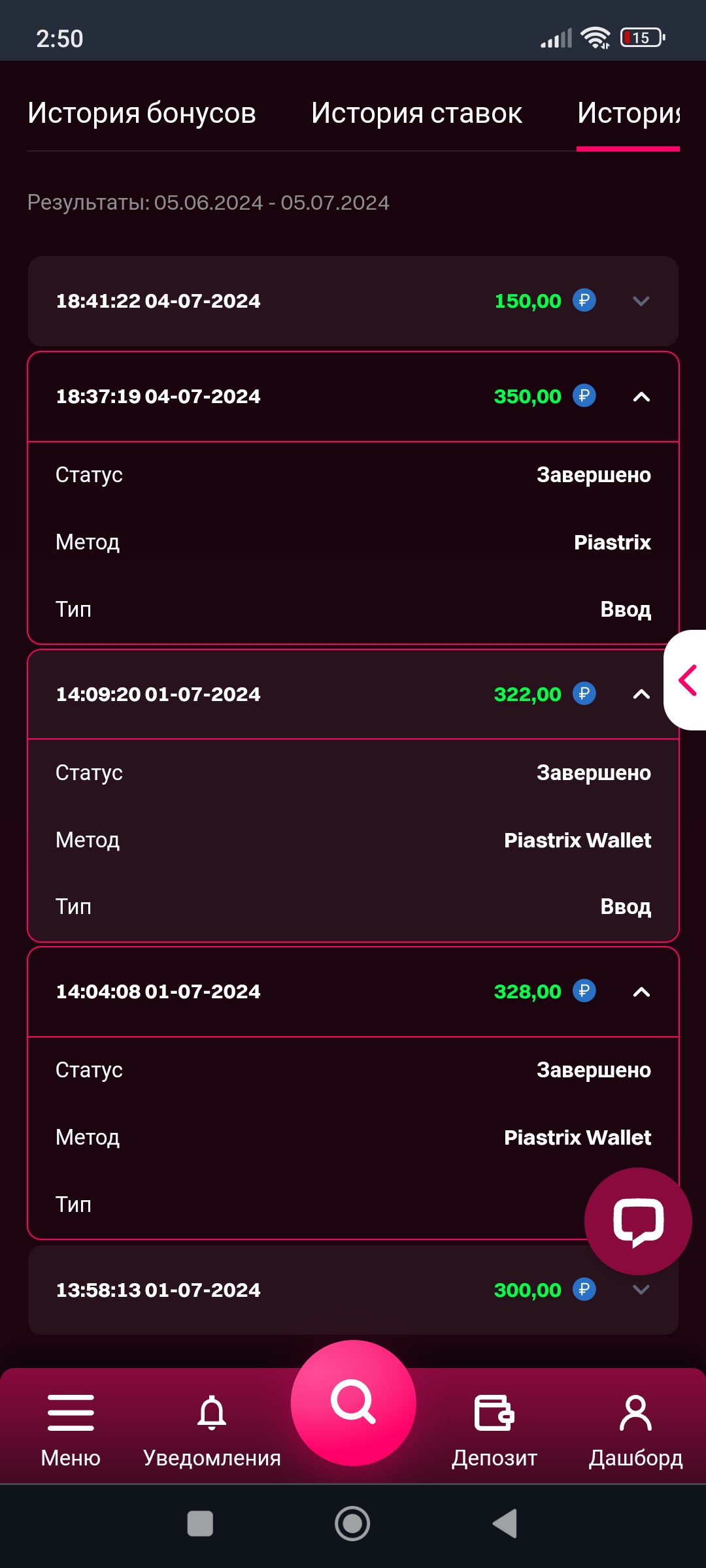Image resolution: width=706 pixels, height=1568 pixels.
Task: Open the side panel arrow handle
Action: click(686, 680)
